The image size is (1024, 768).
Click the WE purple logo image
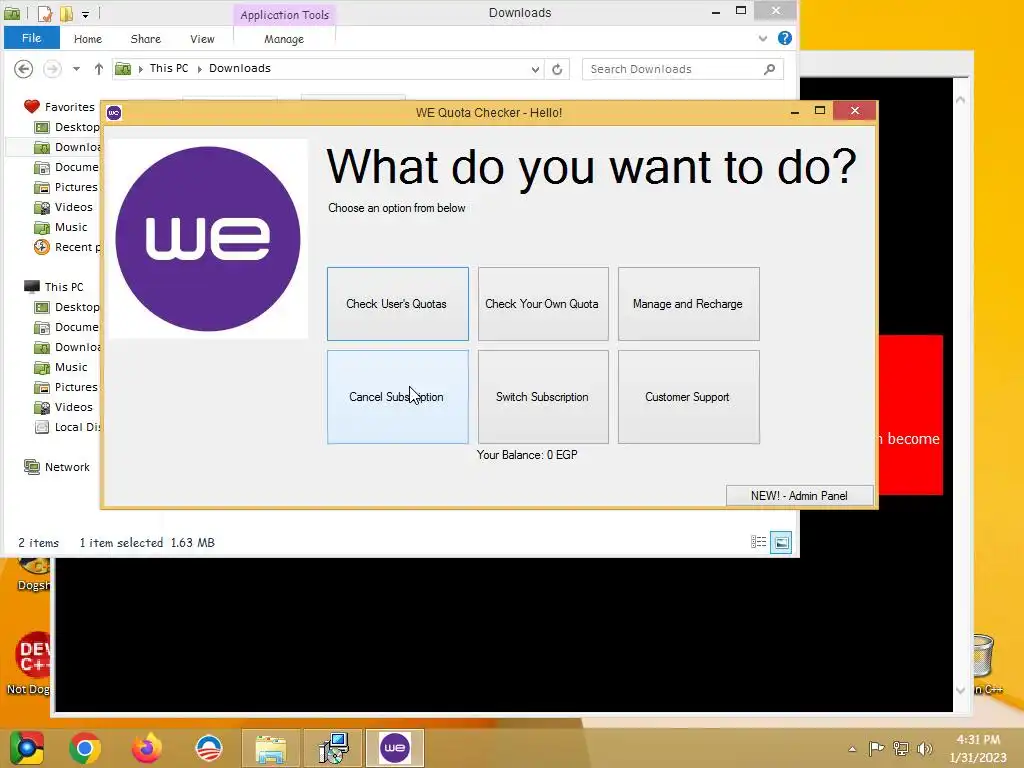pyautogui.click(x=208, y=238)
